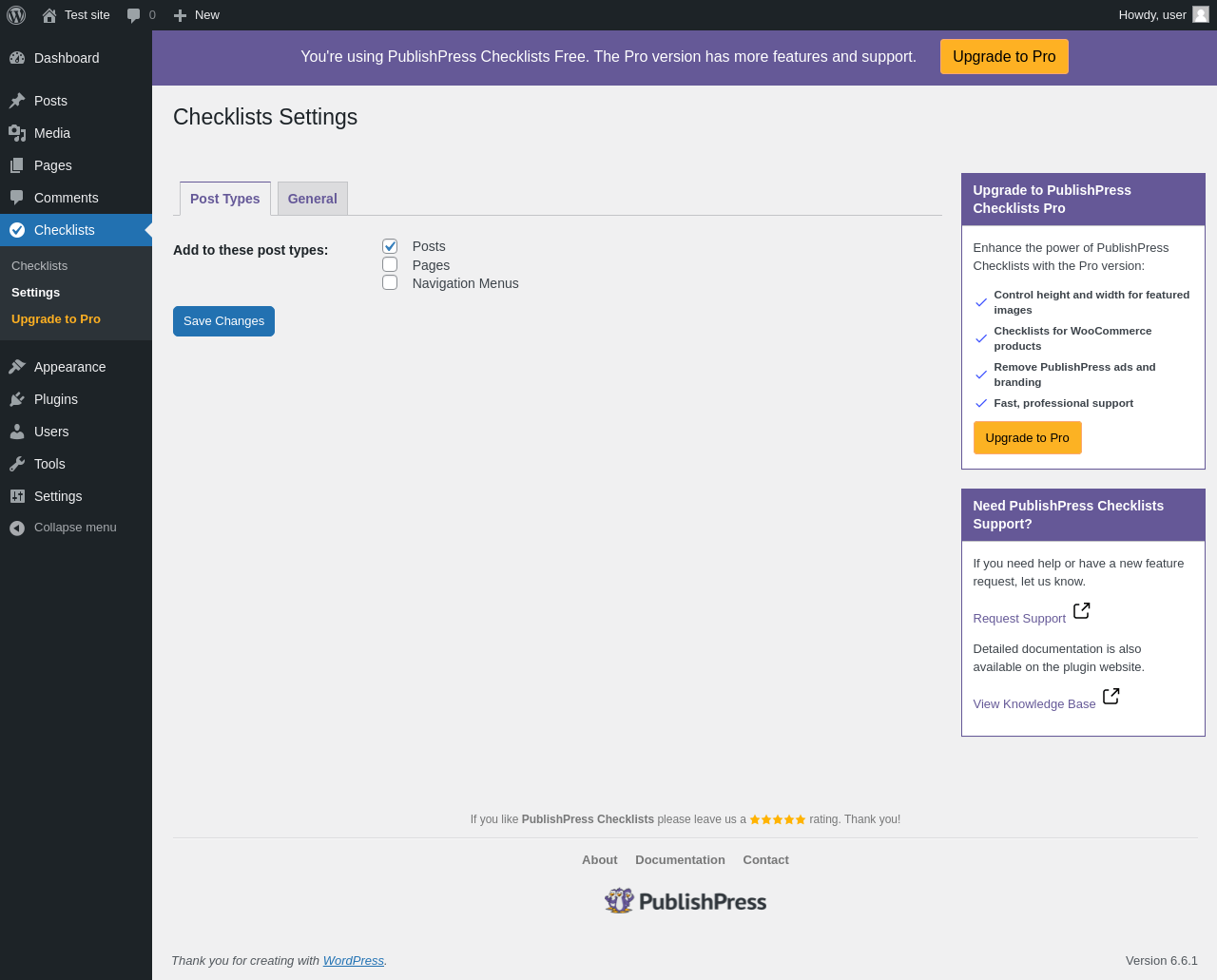Click the Pages icon in sidebar

(17, 165)
